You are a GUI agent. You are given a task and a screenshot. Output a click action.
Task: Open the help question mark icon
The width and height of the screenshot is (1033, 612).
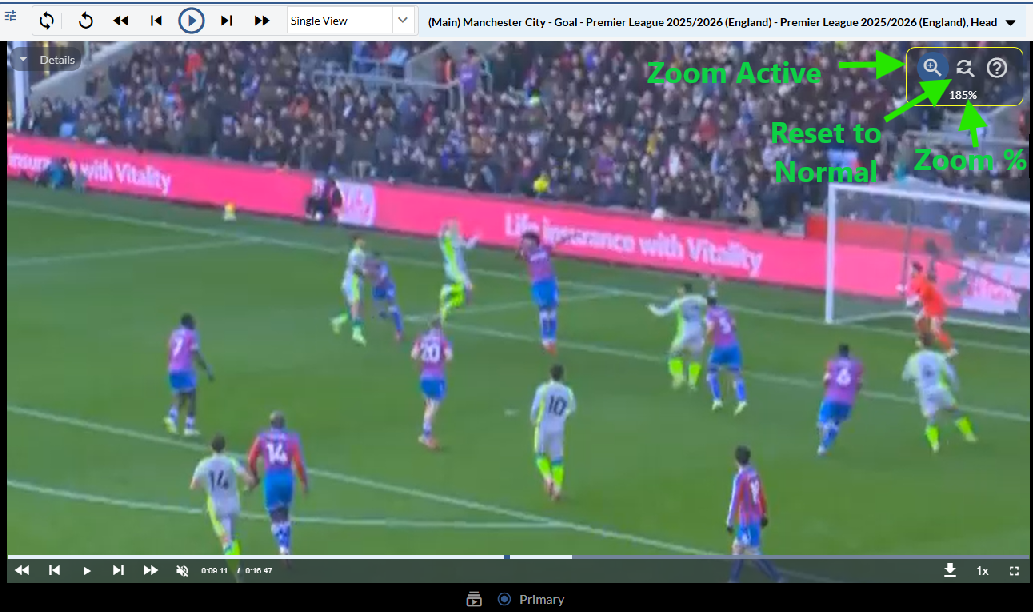[997, 67]
